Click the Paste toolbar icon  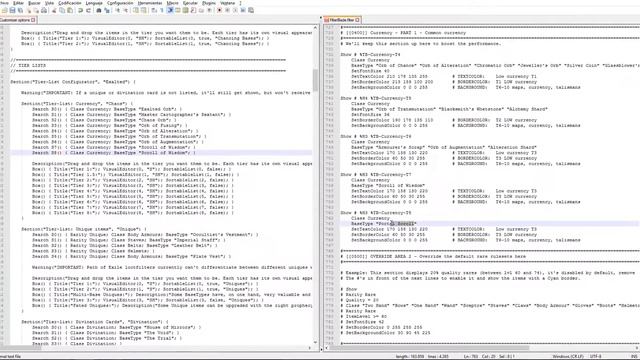tap(70, 10)
